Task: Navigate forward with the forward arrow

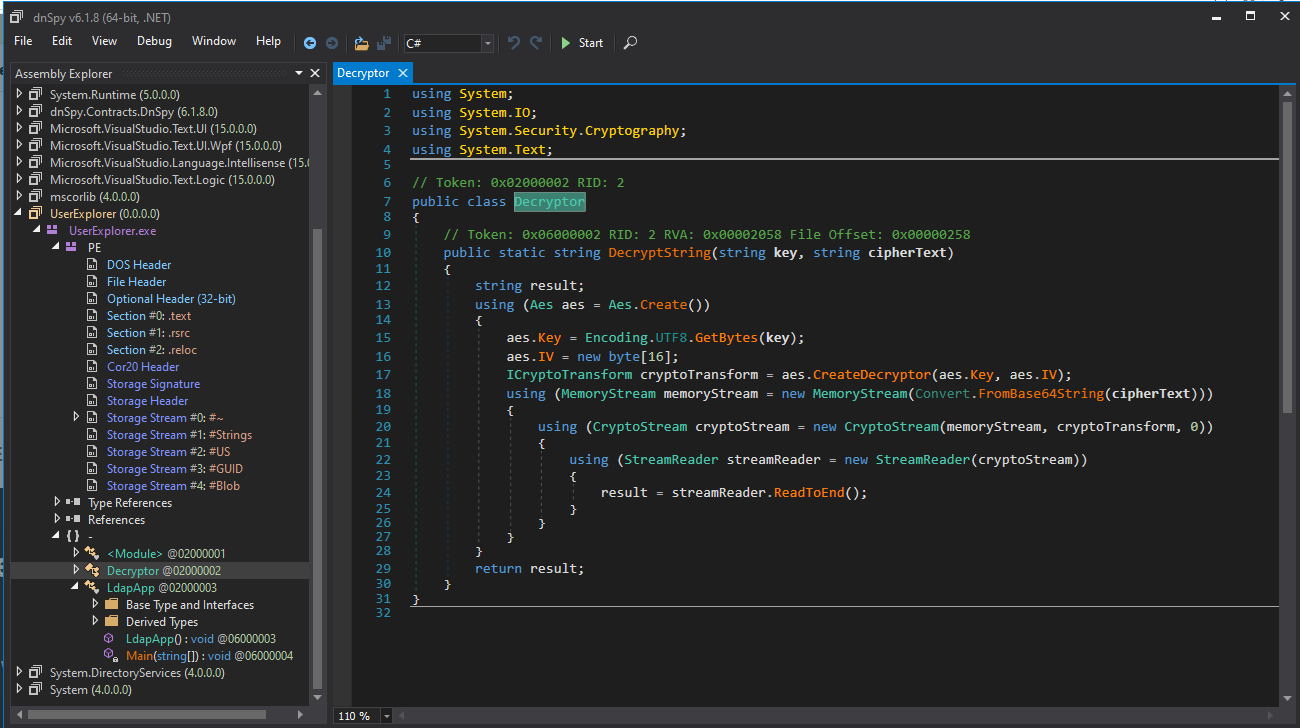Action: click(331, 43)
